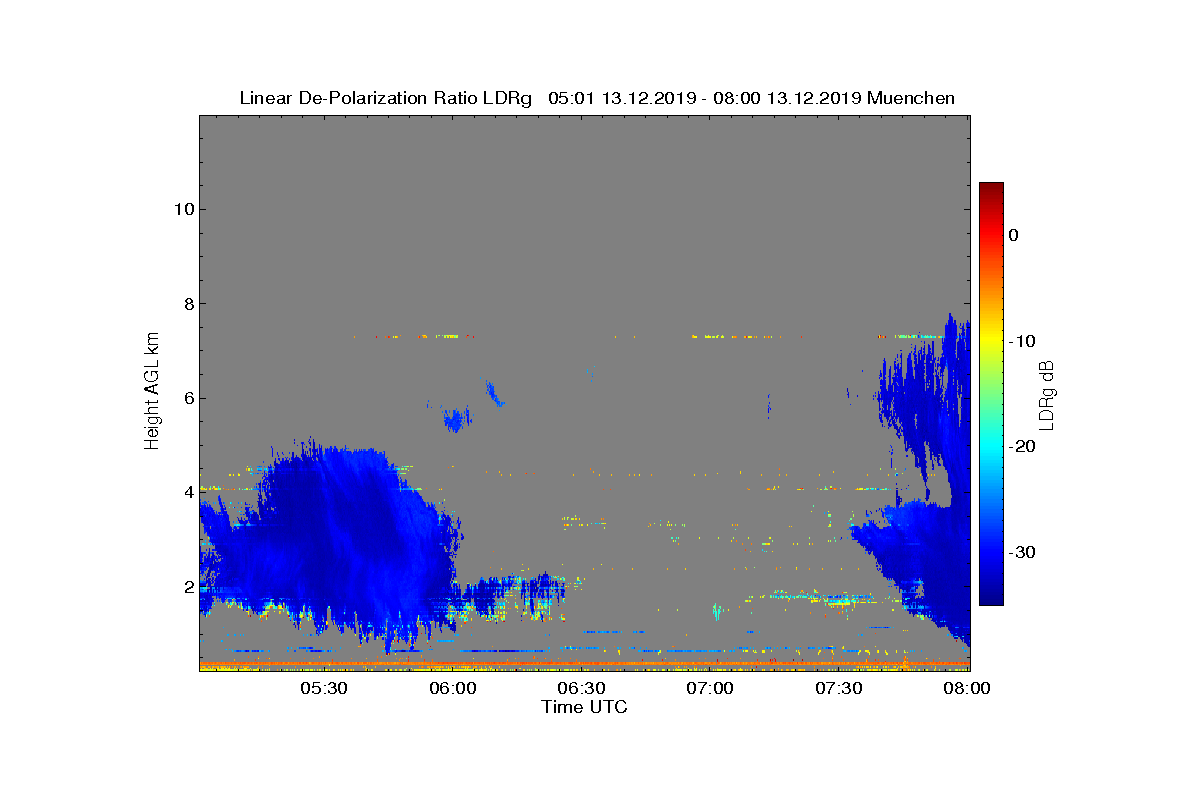Click the height tick label 10
This screenshot has height=800, width=1200.
click(183, 209)
